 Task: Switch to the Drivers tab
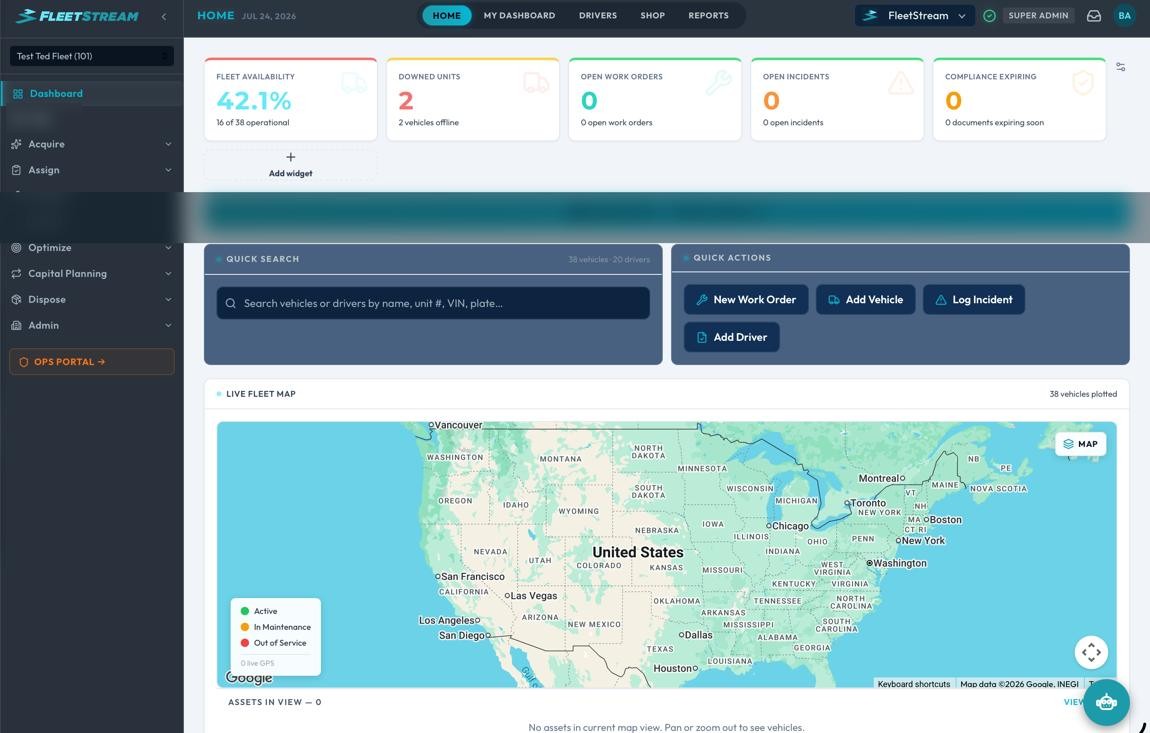pyautogui.click(x=598, y=15)
